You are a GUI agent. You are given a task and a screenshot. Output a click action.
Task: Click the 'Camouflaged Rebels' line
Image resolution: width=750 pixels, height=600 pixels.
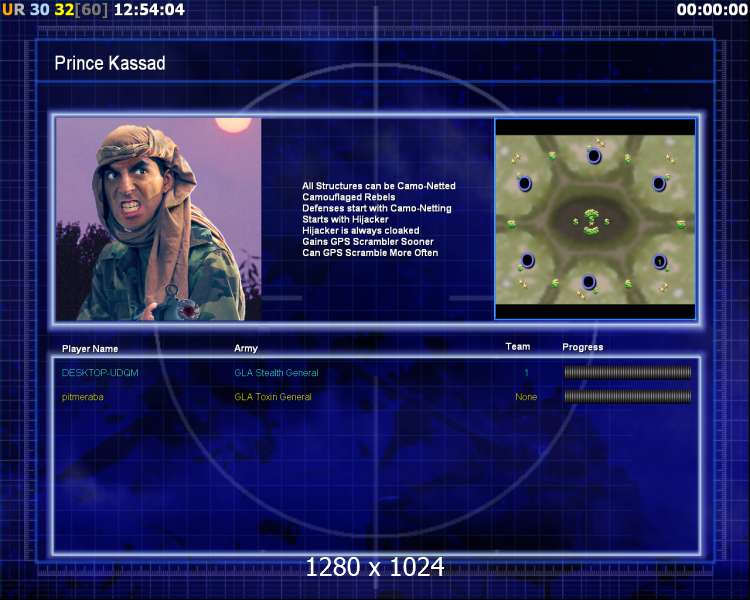click(x=349, y=197)
